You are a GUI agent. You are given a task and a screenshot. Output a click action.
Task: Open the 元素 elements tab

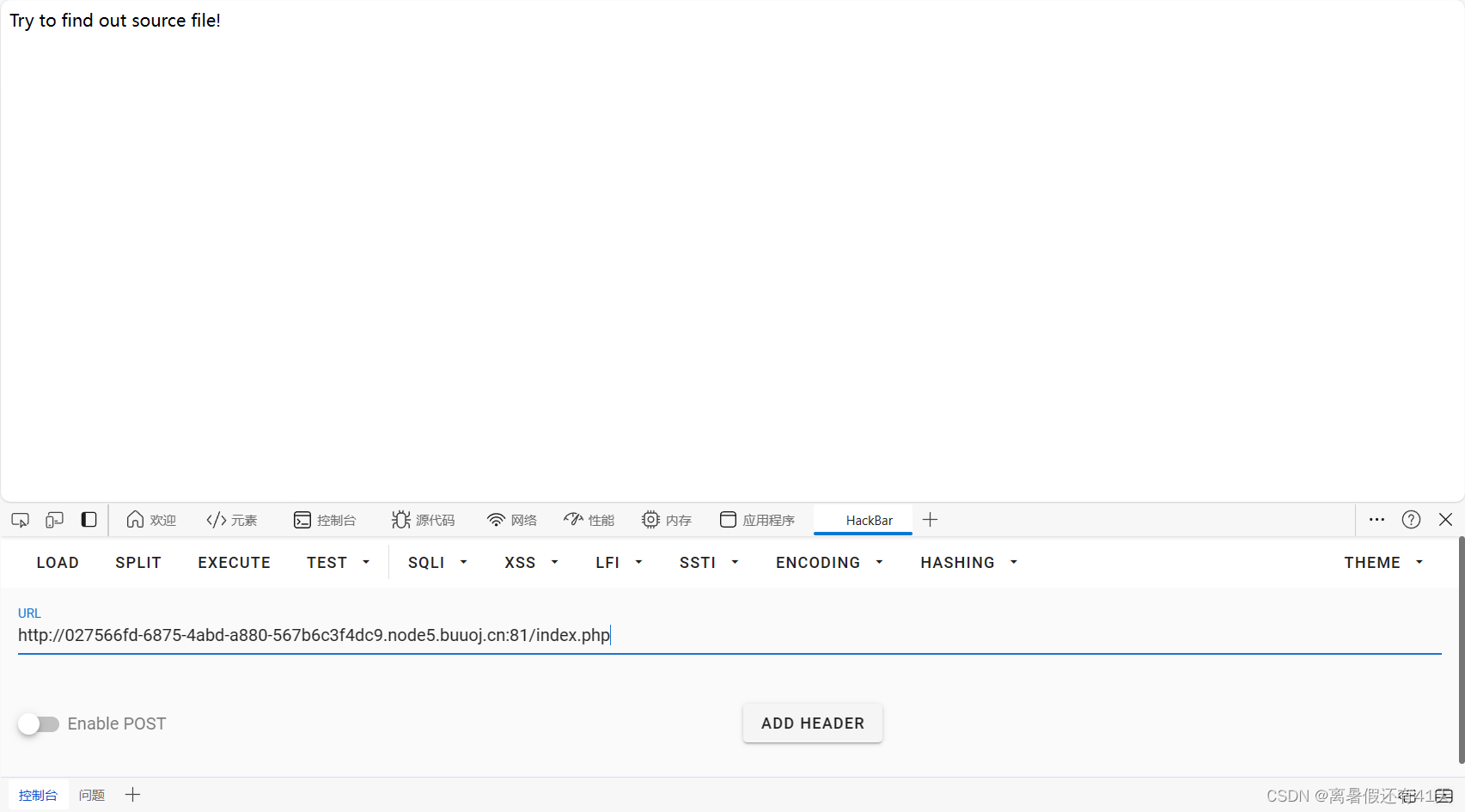click(232, 520)
